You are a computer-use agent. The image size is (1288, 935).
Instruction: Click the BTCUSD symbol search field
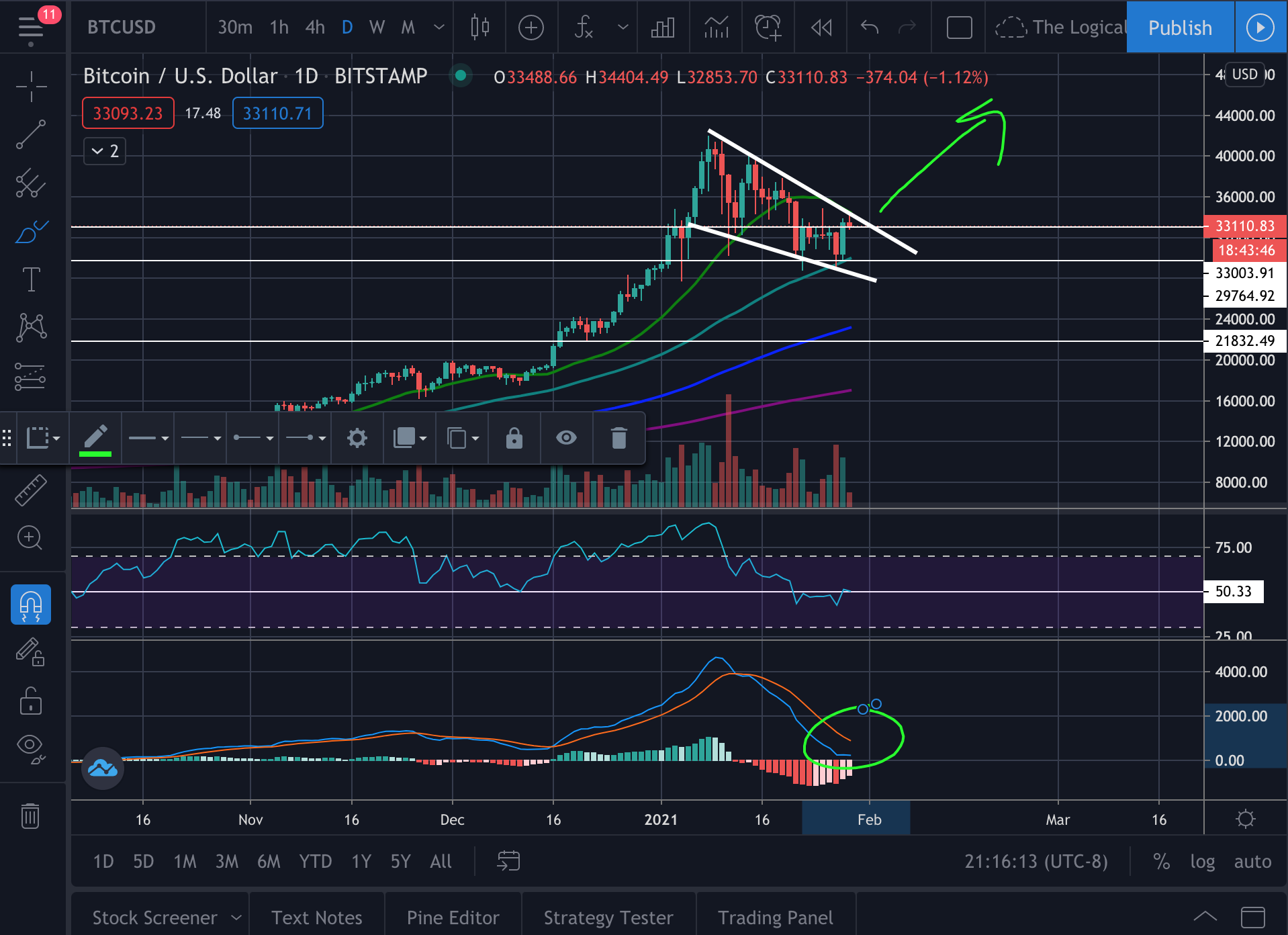click(122, 28)
